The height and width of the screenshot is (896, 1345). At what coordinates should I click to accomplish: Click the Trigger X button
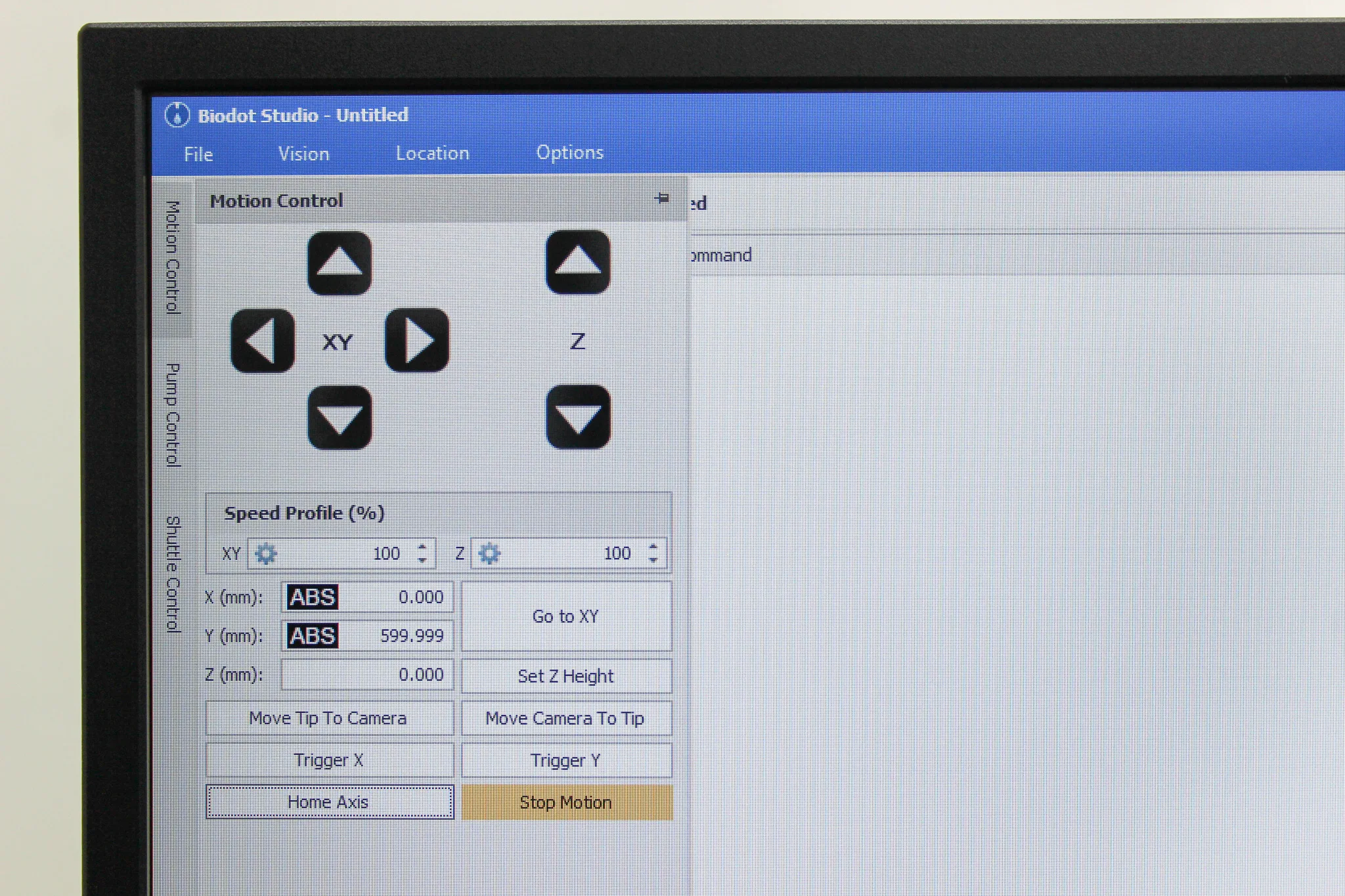point(329,760)
